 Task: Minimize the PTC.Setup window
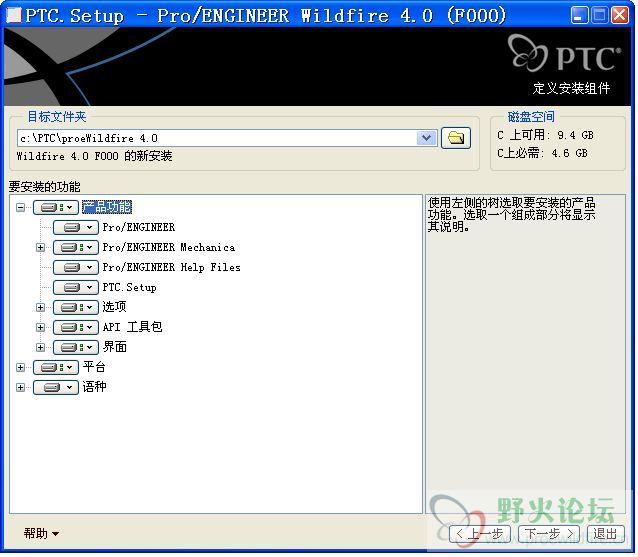click(x=579, y=15)
